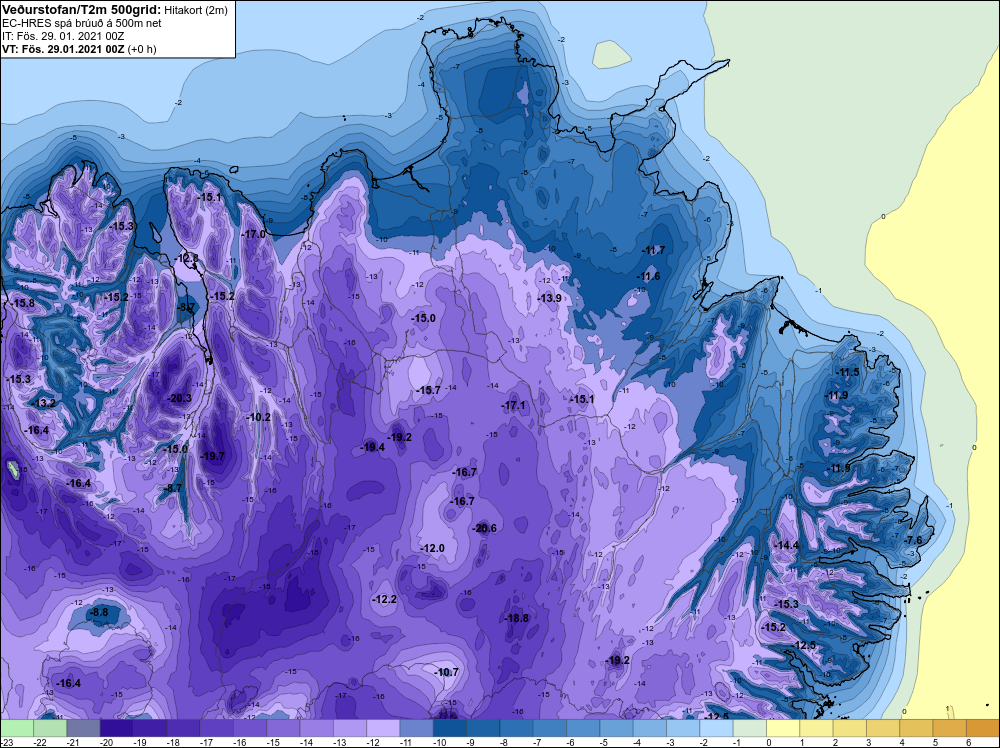Click the pale yellow legend swatch labeled 0

pos(783,728)
